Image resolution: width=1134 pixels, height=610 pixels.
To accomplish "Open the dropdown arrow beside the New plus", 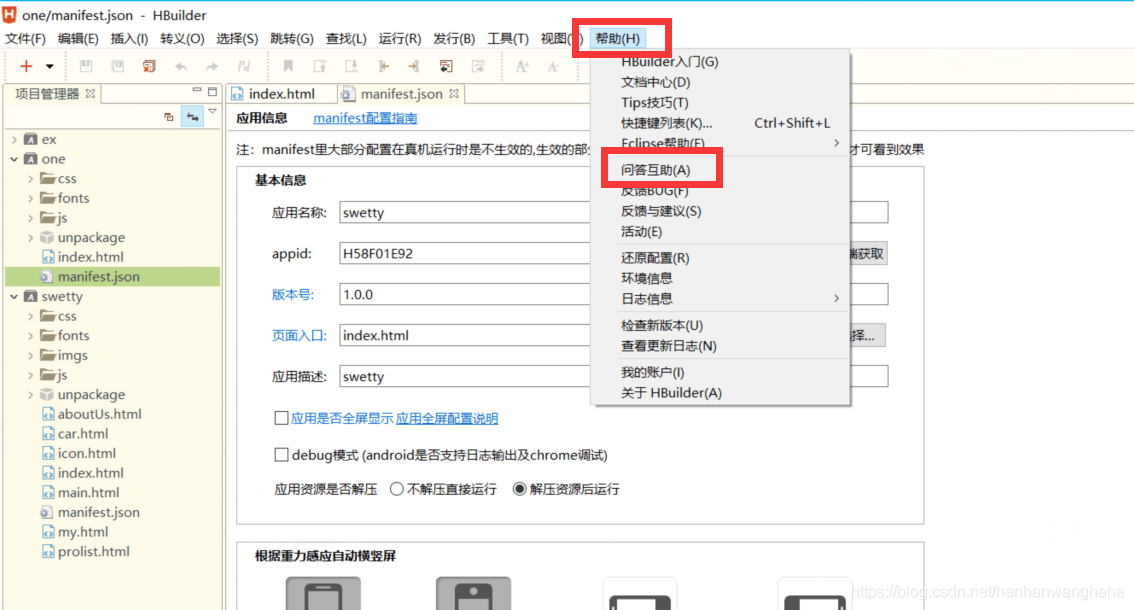I will 50,67.
